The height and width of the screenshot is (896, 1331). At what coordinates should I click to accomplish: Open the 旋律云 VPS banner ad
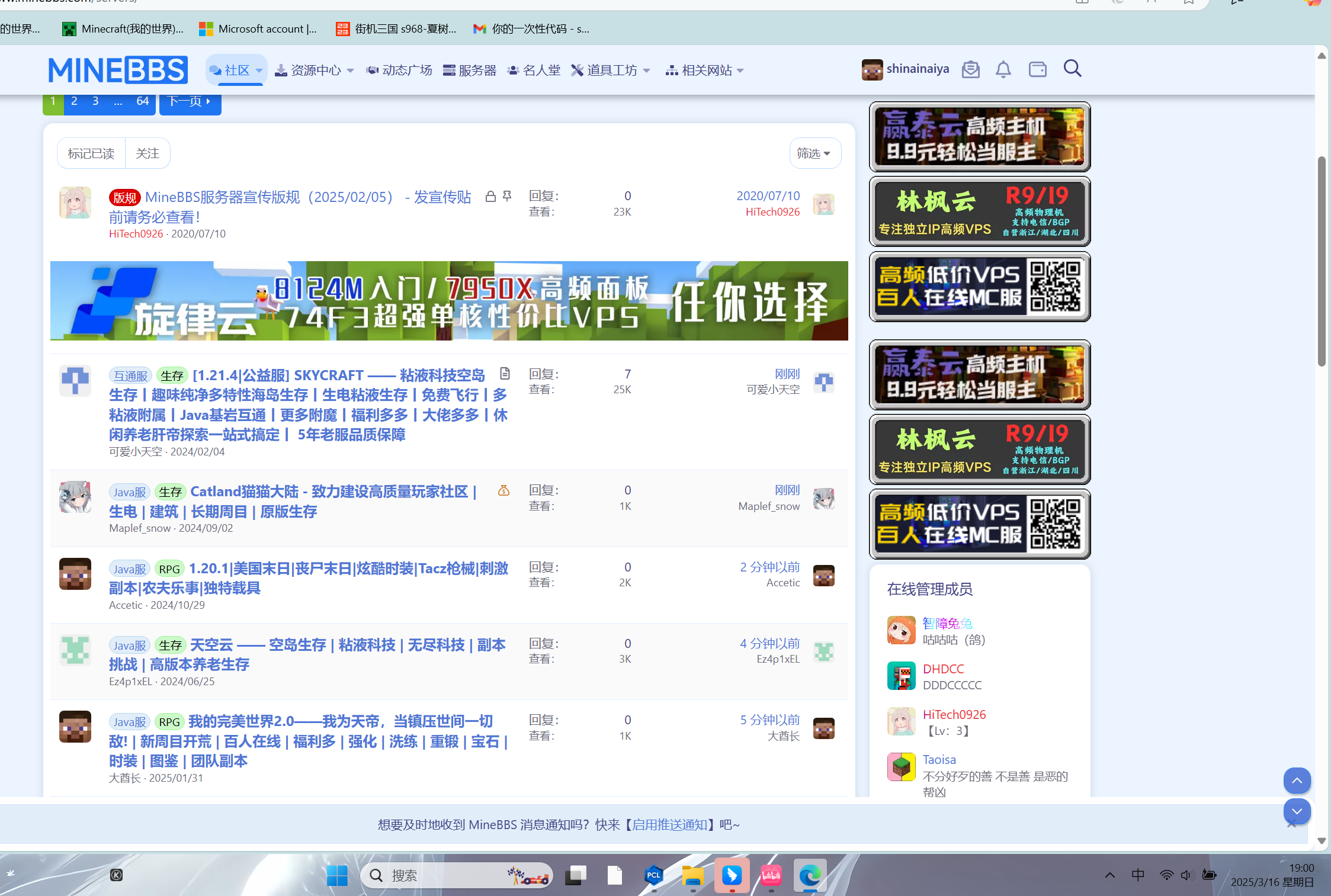tap(449, 301)
